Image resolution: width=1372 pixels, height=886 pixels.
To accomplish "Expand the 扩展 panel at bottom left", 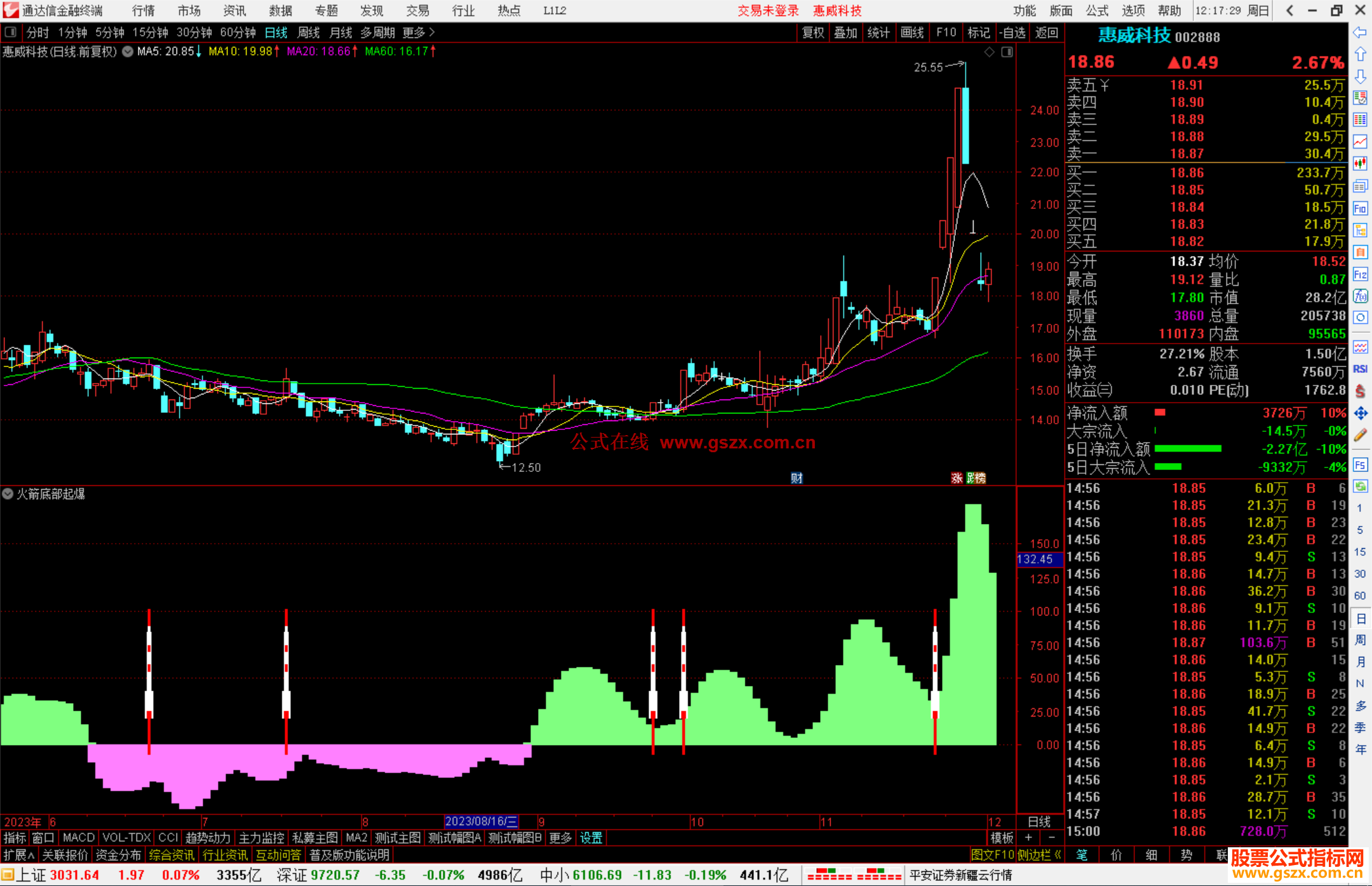I will 19,855.
